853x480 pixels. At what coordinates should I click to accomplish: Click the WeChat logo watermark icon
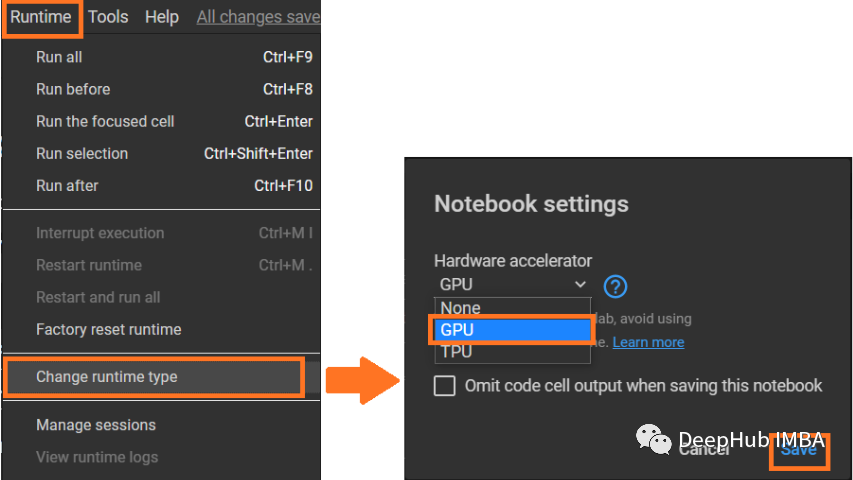click(653, 439)
